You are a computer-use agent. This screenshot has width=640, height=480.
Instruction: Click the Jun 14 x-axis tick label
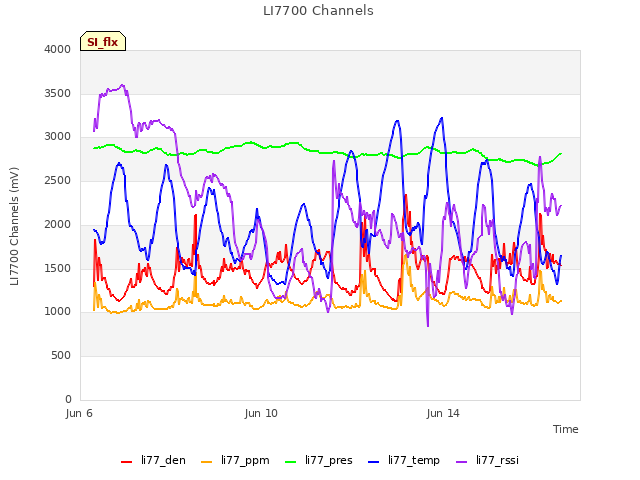coord(443,413)
